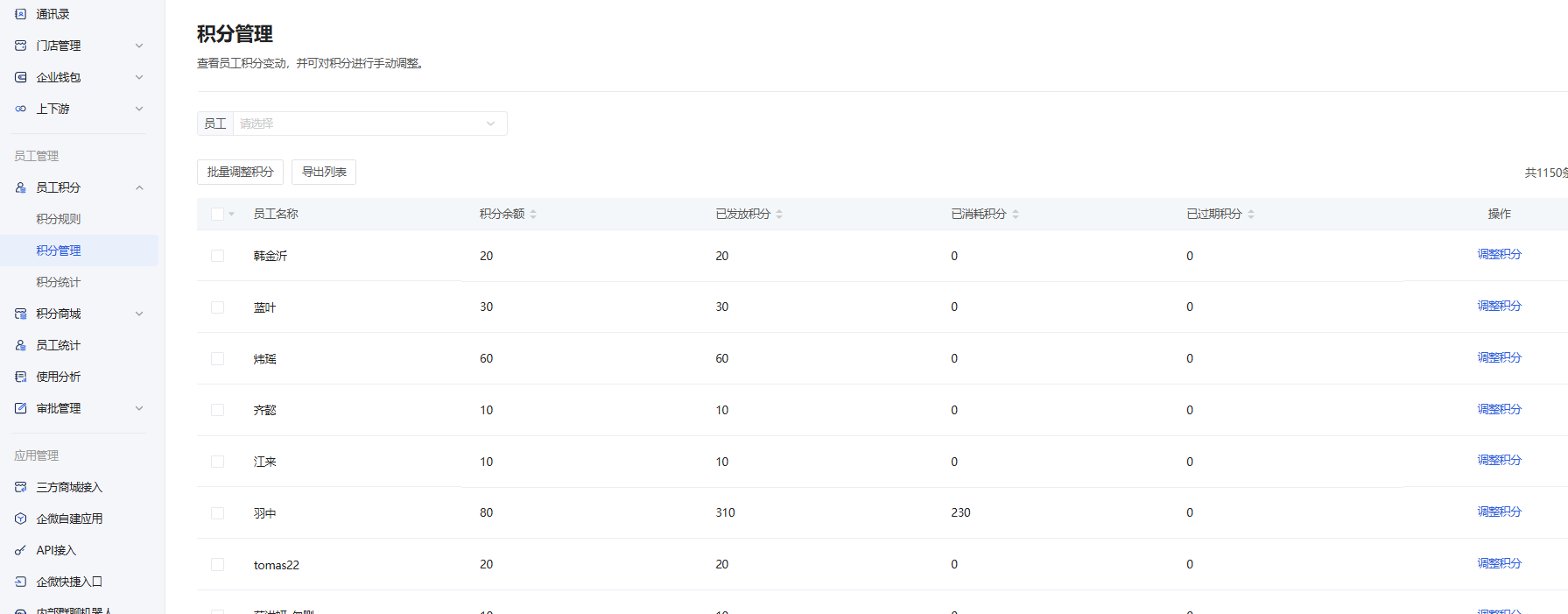The image size is (1568, 614).
Task: Check the select-all header checkbox
Action: [217, 214]
